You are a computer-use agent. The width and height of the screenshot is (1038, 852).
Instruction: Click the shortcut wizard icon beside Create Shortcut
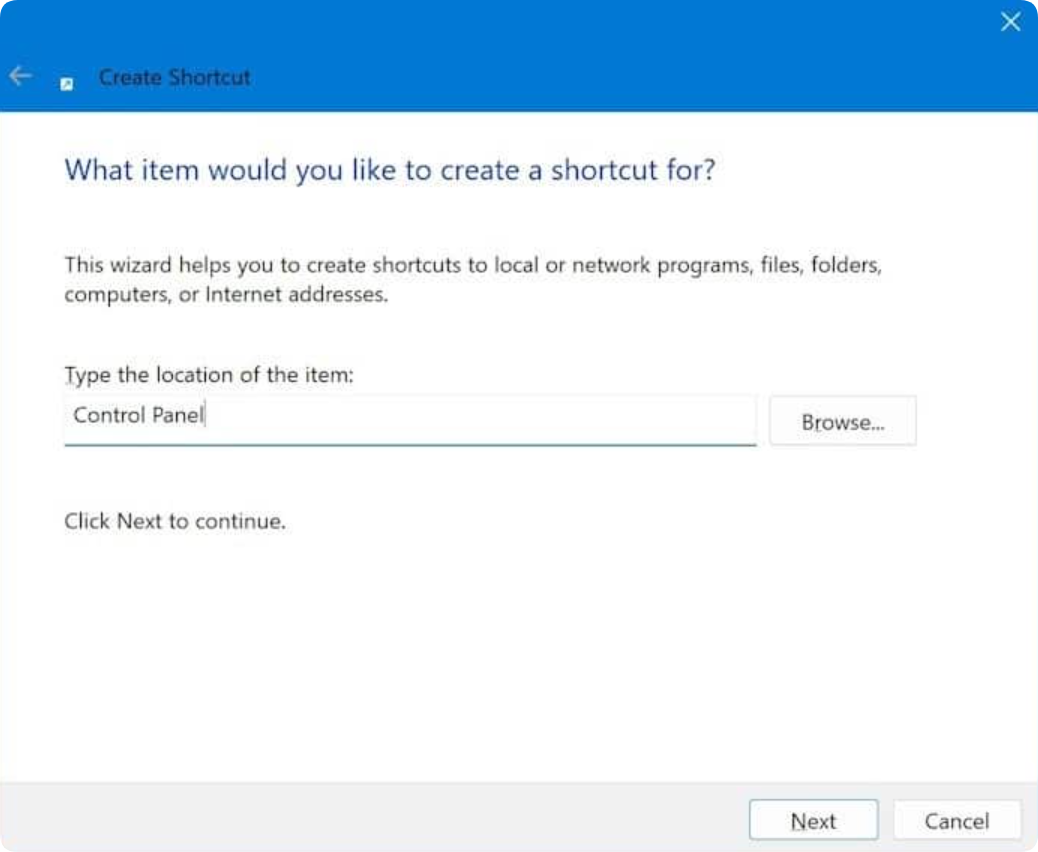coord(67,83)
